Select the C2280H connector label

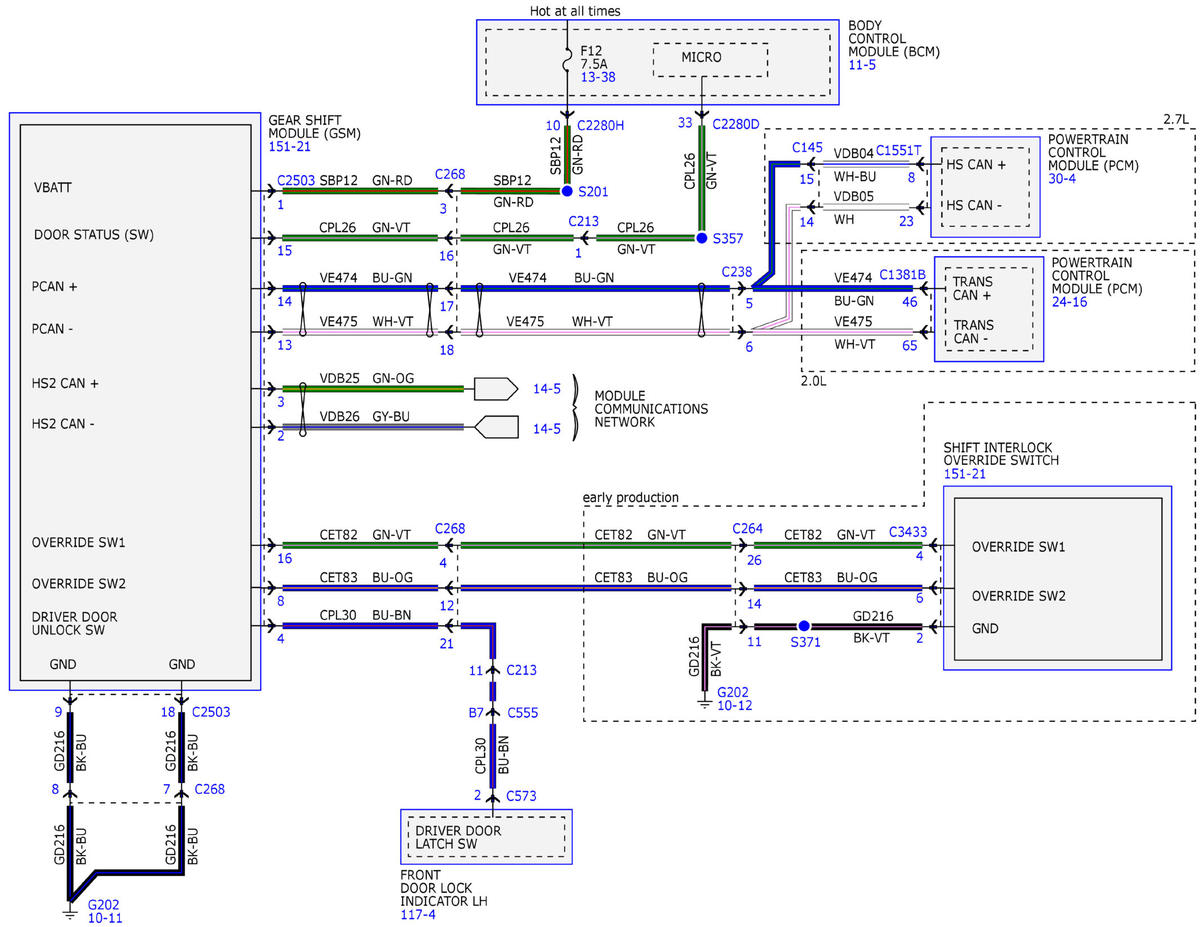pyautogui.click(x=600, y=125)
